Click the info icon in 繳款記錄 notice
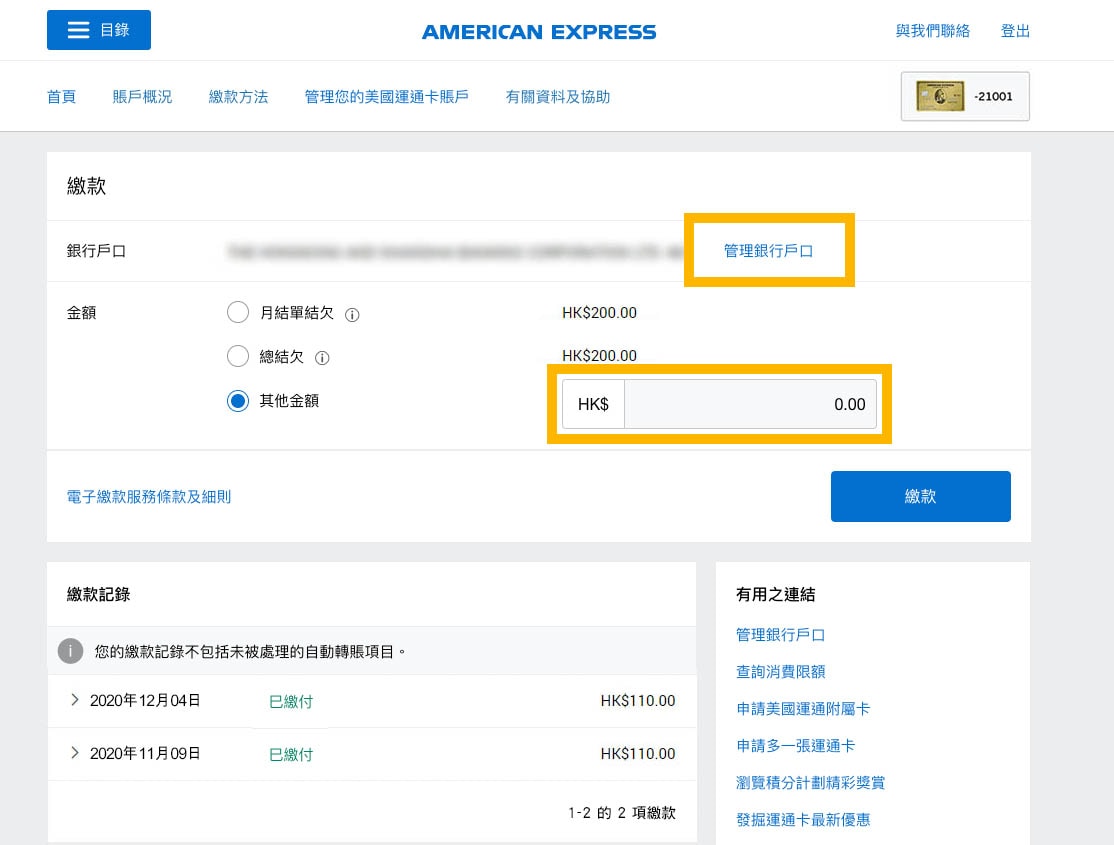 click(70, 651)
